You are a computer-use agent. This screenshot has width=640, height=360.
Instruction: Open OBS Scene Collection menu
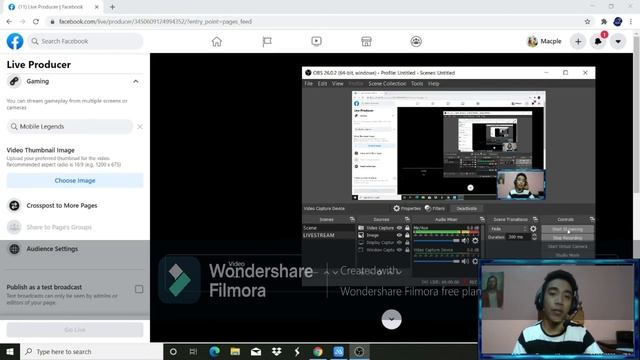click(x=387, y=84)
